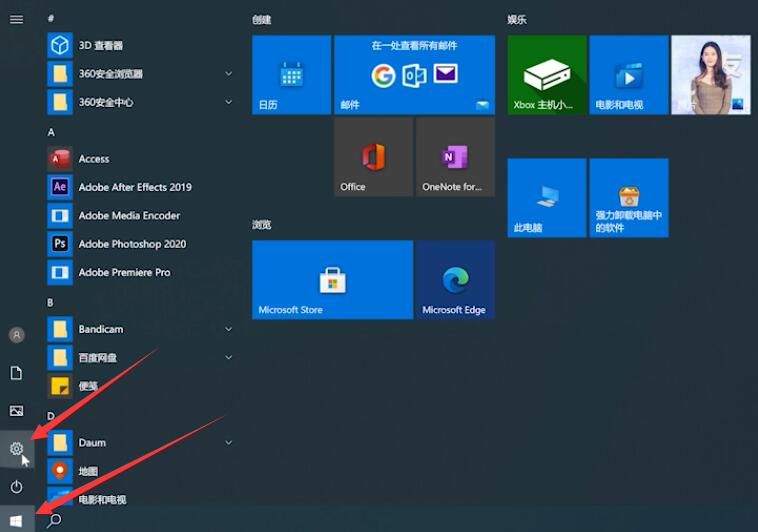Launch Adobe Photoshop 2020
The height and width of the screenshot is (532, 758).
pos(140,244)
